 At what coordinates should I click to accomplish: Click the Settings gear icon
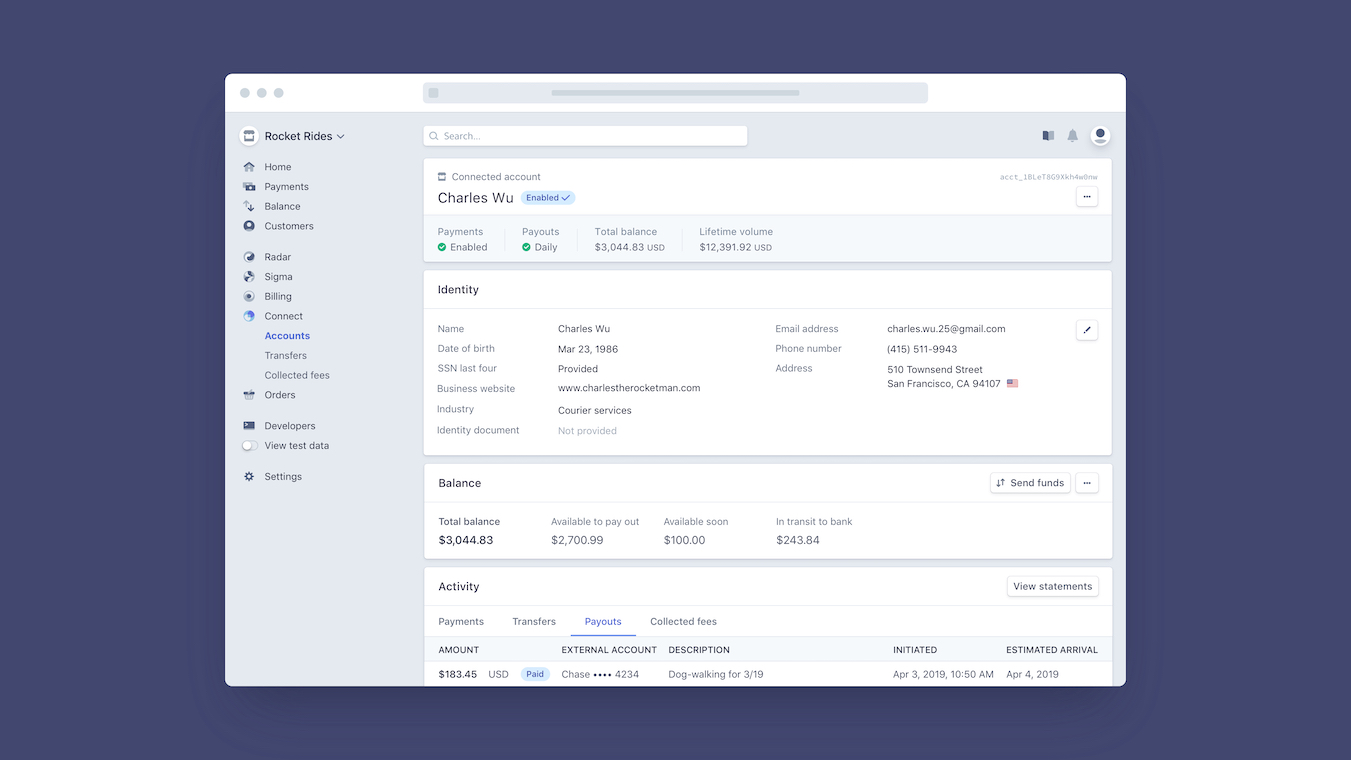(249, 476)
